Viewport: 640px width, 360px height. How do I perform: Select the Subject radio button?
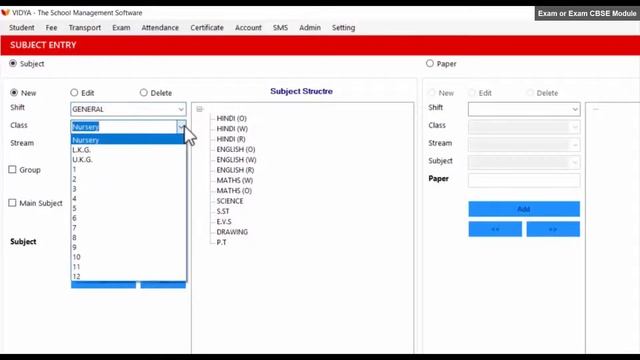13,64
